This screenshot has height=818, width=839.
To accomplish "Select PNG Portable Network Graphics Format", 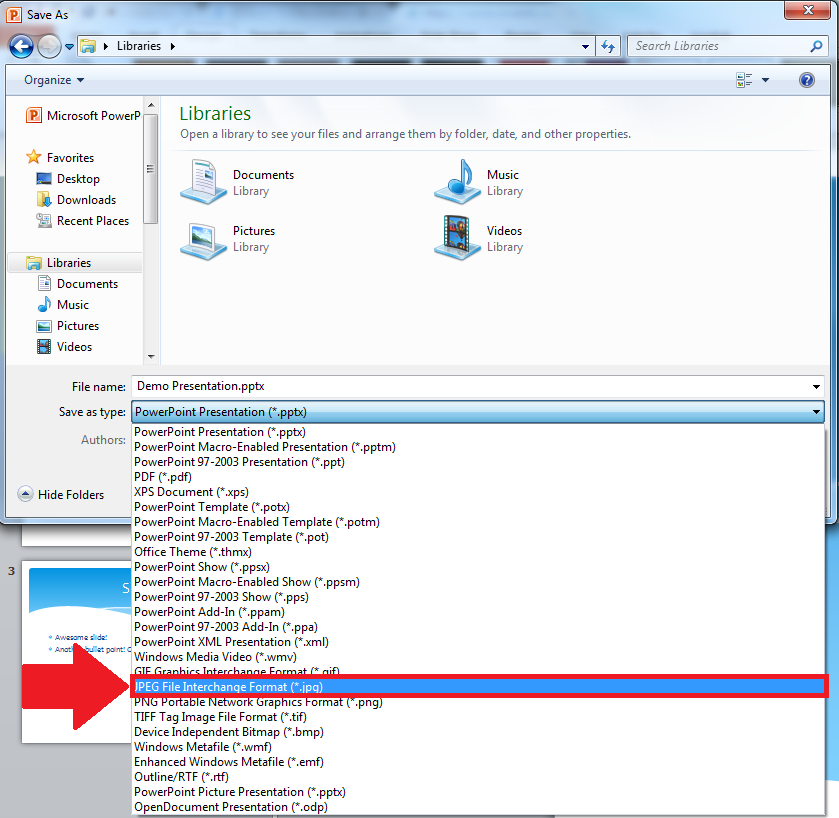I will (257, 702).
